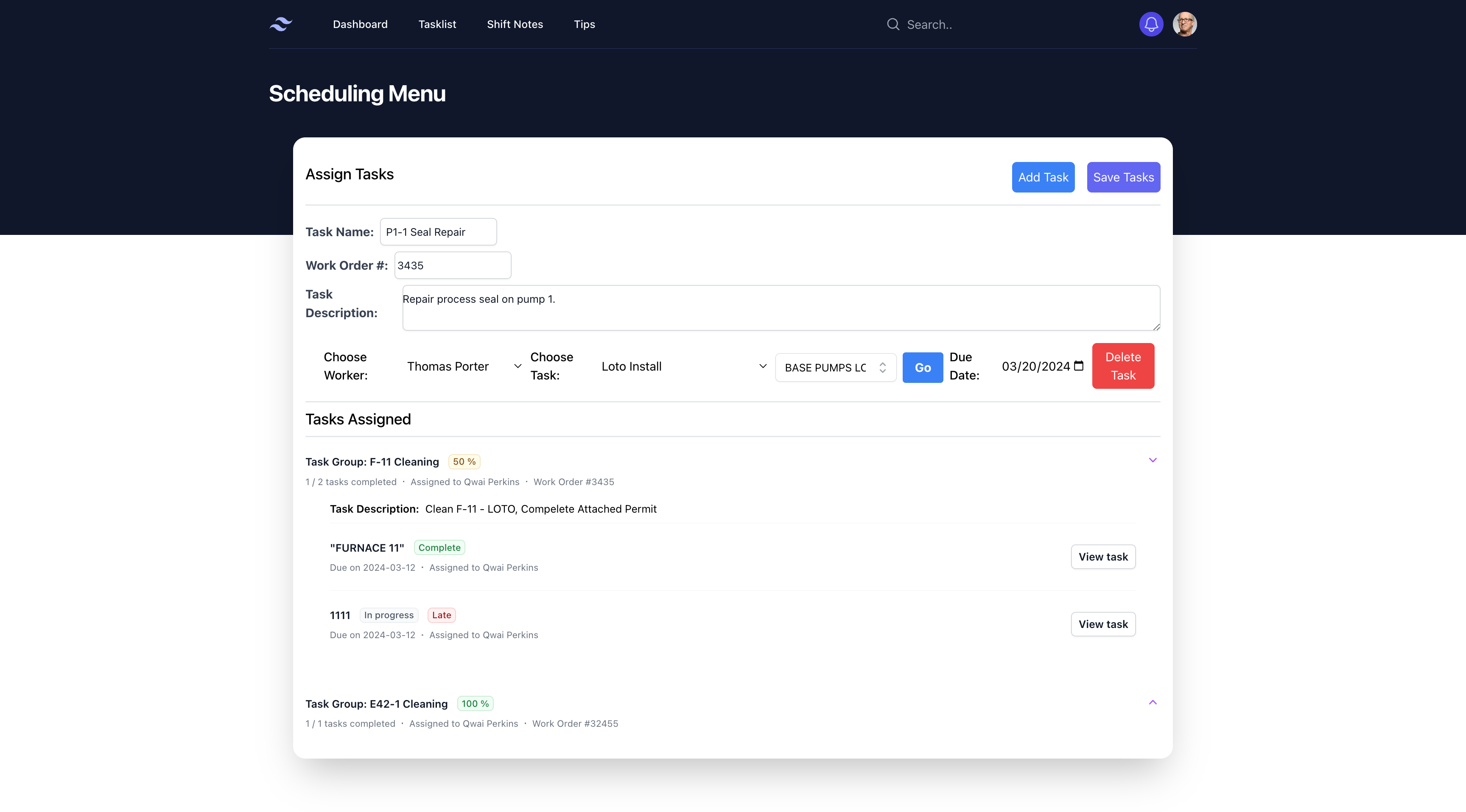Click the Work Order number field

pyautogui.click(x=453, y=265)
